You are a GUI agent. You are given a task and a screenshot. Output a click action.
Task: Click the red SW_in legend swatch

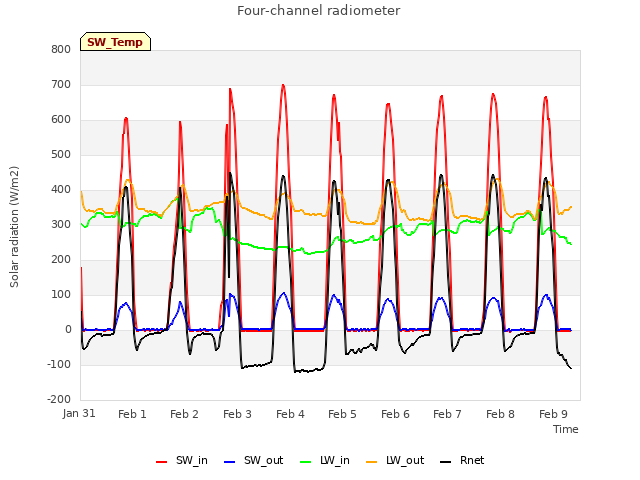pyautogui.click(x=162, y=462)
